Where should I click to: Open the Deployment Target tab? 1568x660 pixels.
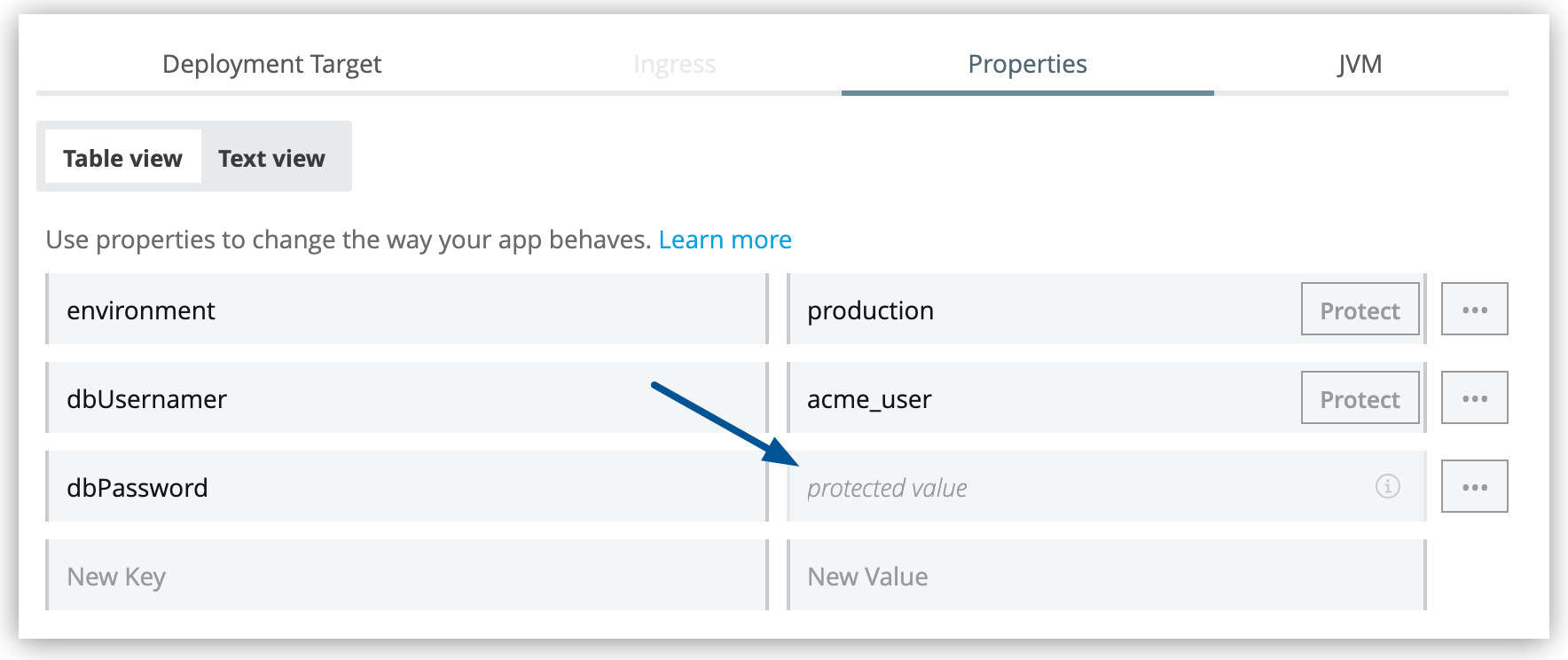tap(271, 64)
